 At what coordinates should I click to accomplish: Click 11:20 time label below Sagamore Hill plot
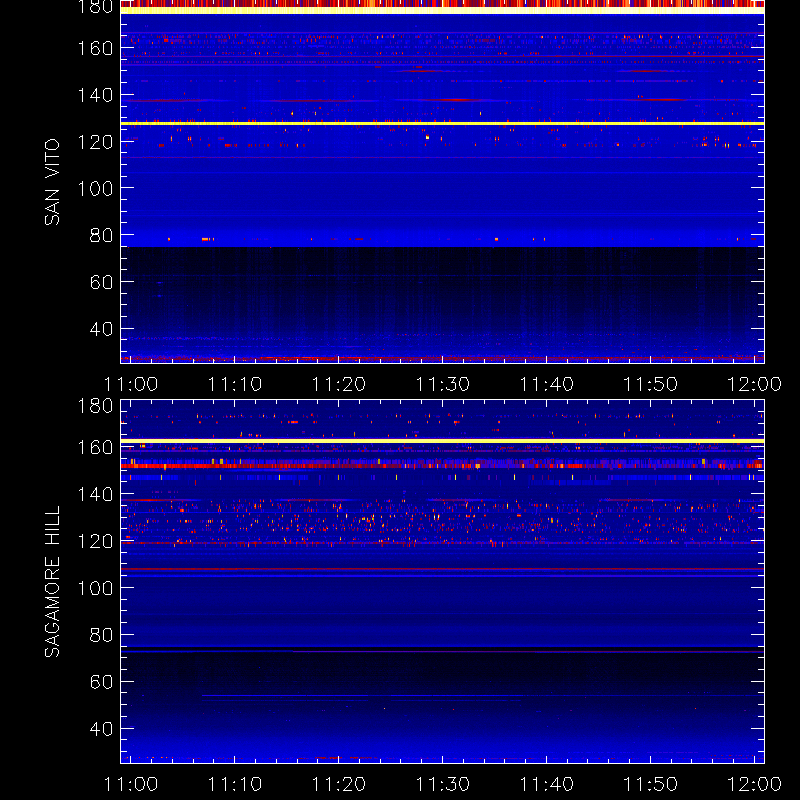point(339,784)
